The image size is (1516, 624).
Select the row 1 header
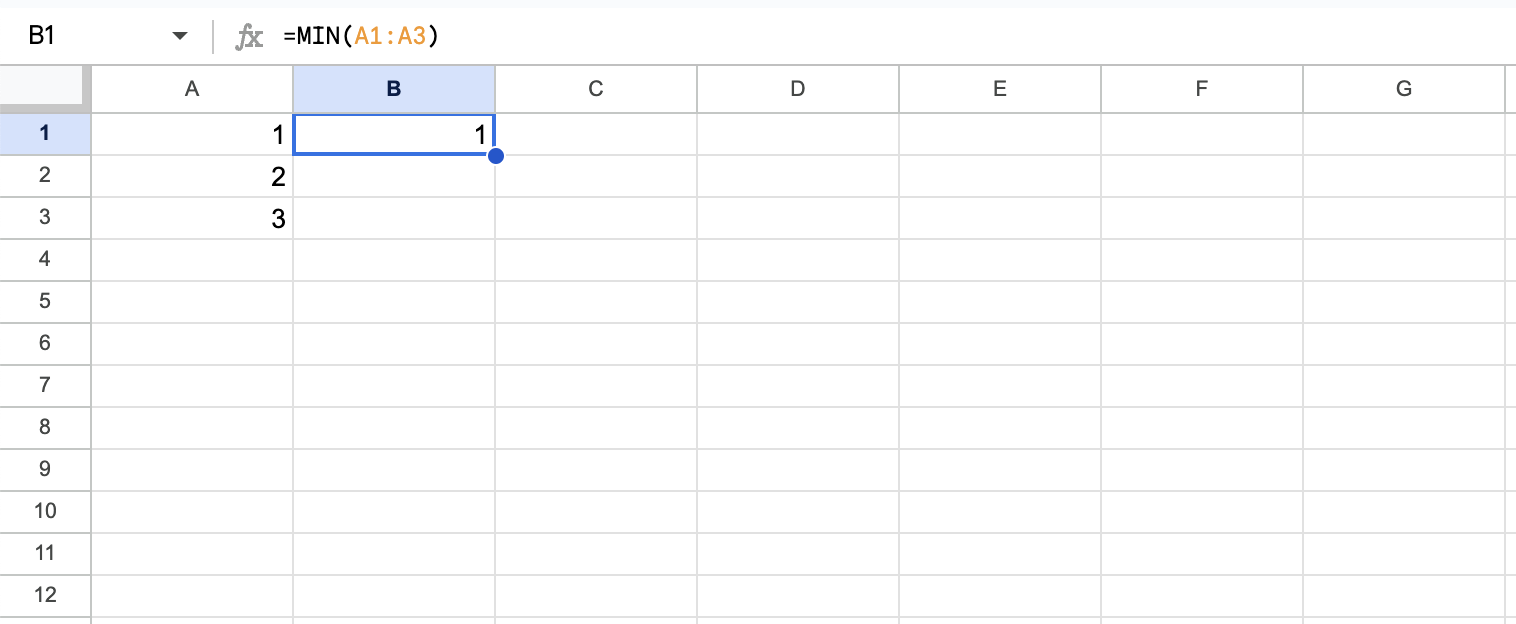pos(45,134)
